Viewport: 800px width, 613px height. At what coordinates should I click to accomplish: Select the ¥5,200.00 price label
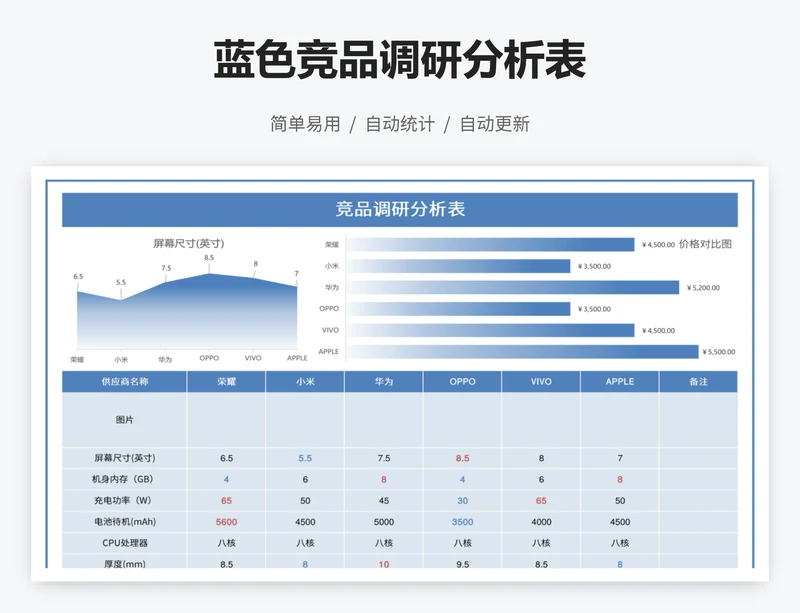point(703,288)
